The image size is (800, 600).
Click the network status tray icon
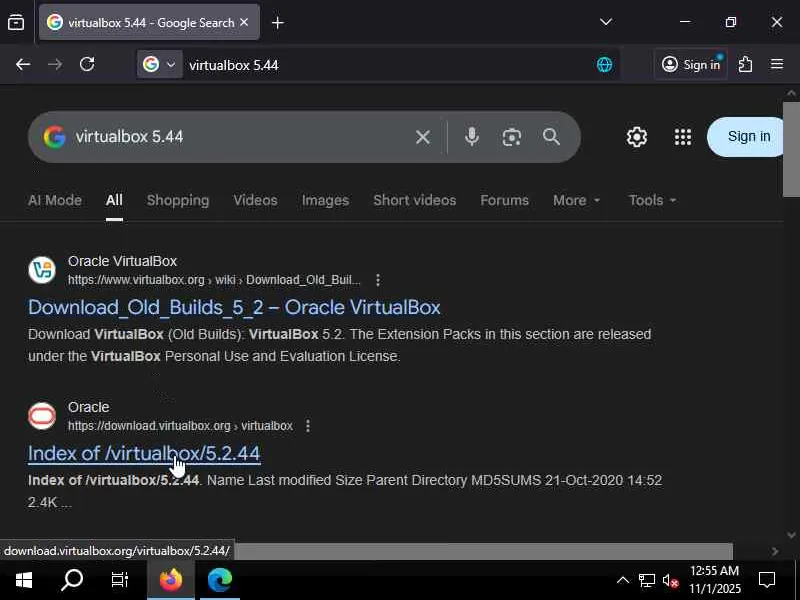pos(647,581)
